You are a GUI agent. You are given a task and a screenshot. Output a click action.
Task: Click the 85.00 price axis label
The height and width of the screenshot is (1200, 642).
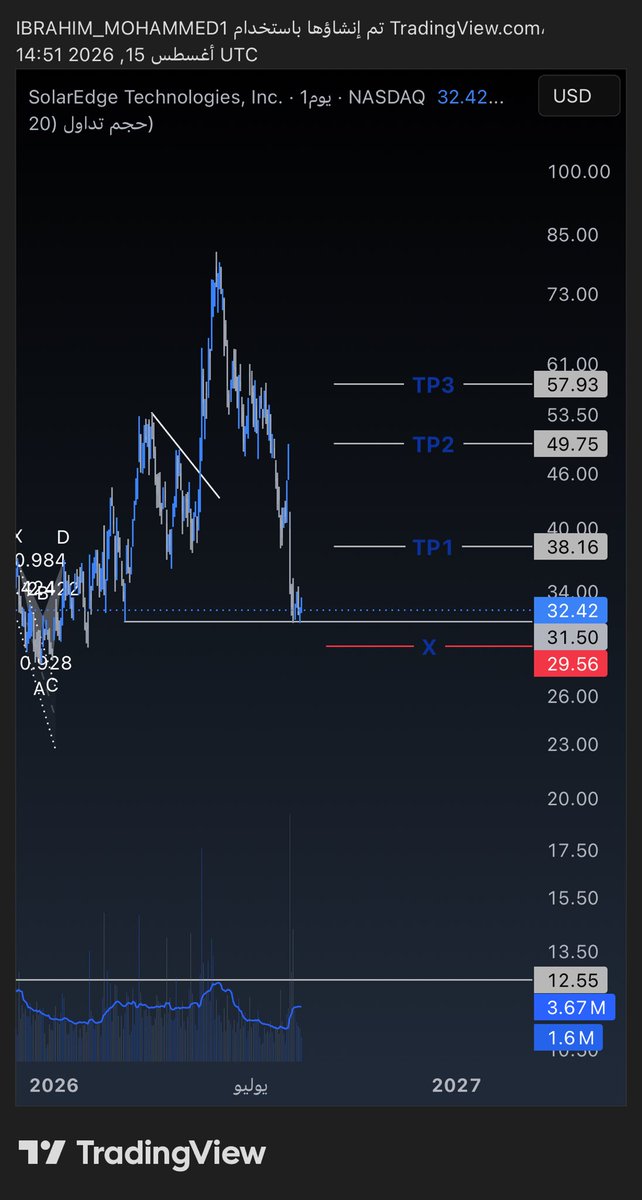(573, 235)
